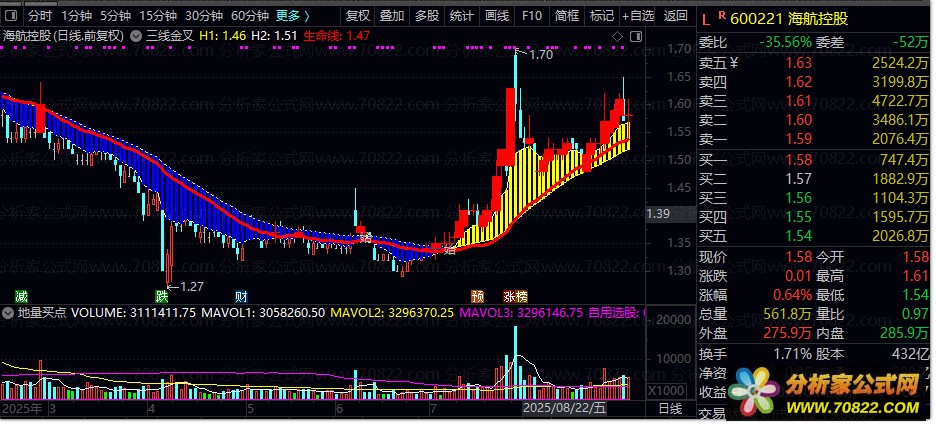The image size is (936, 424).
Task: Click the diamond icon above the chart
Action: [618, 37]
